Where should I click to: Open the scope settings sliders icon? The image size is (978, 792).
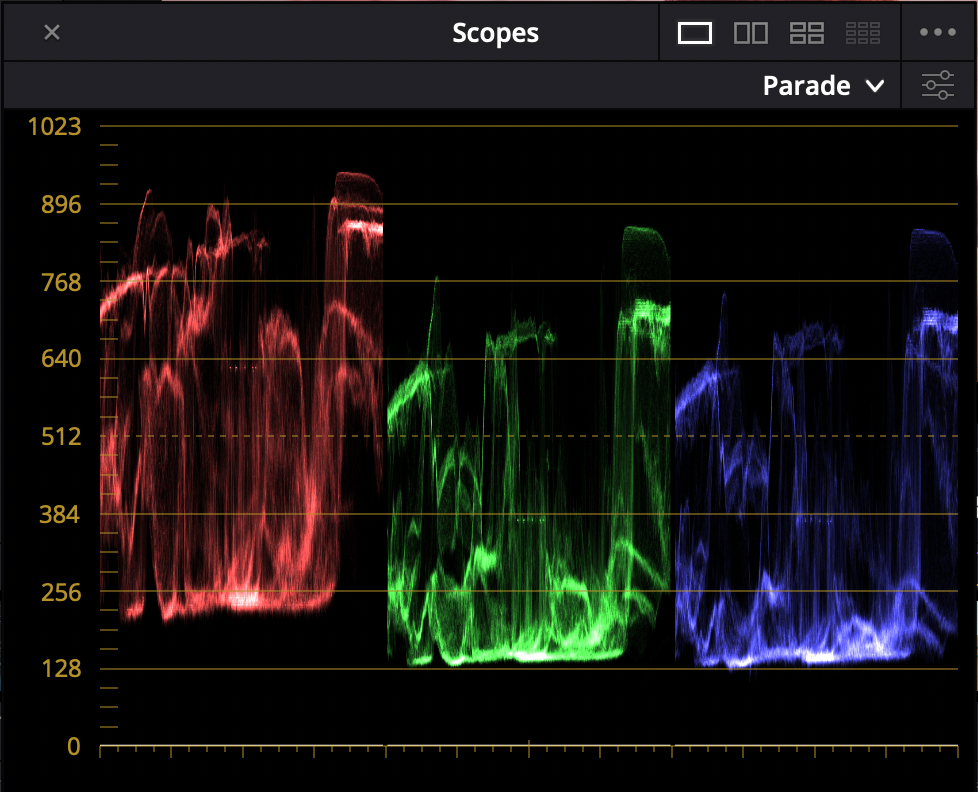[938, 86]
